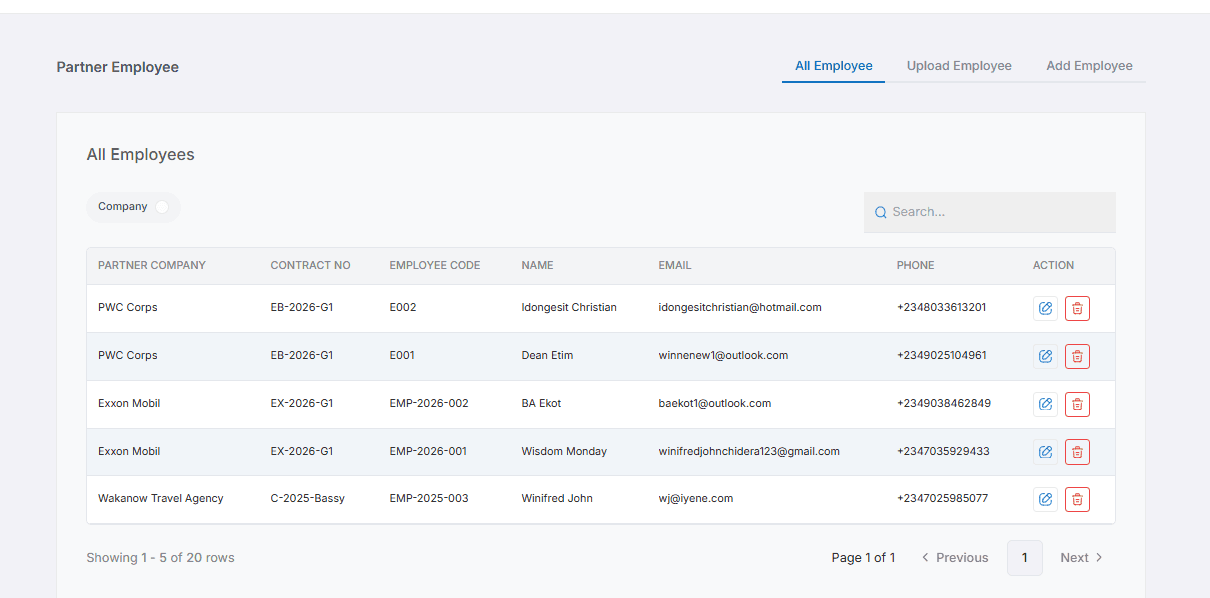Delete the Winifred John employee row
Screen dimensions: 1210x598
(1077, 499)
